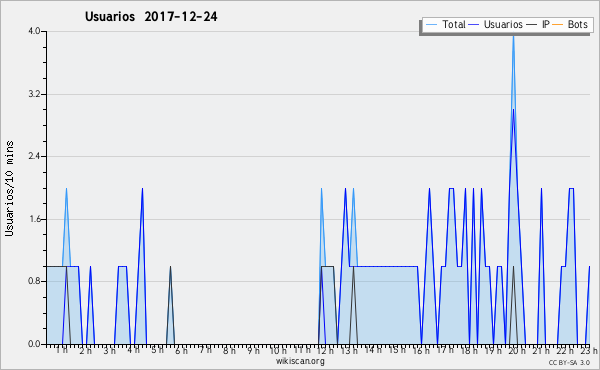Click the '11 h' x-axis label
The image size is (600, 370).
(x=302, y=350)
